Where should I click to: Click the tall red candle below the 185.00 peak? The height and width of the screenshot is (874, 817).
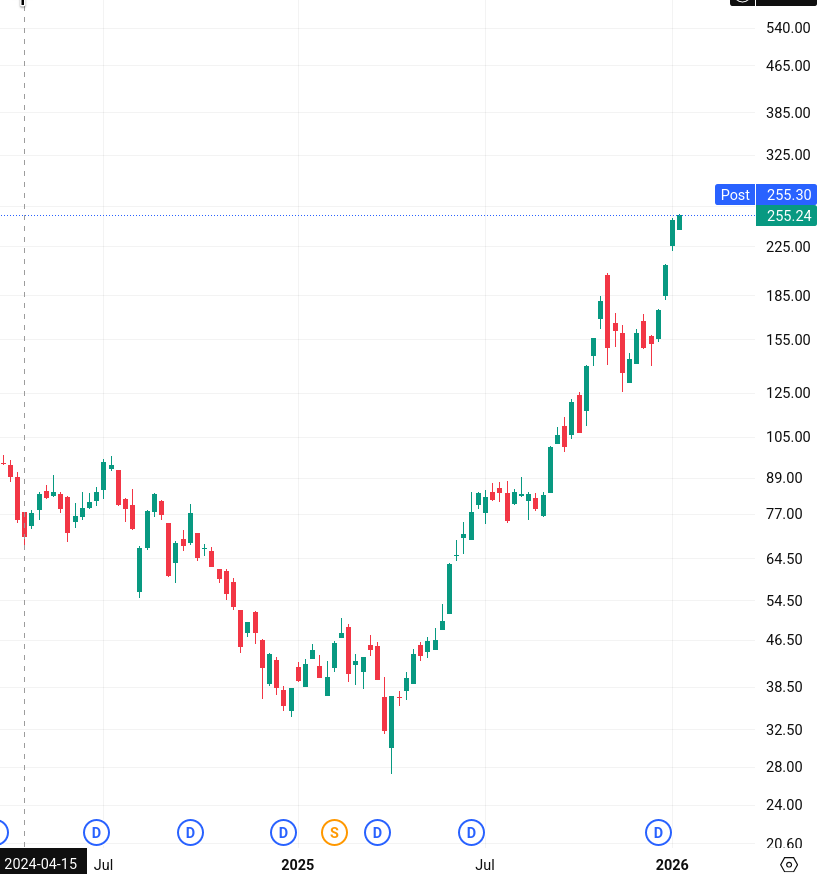[x=607, y=312]
